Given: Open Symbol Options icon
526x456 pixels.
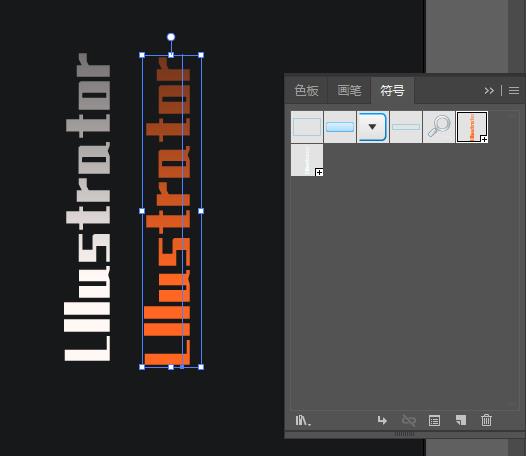Looking at the screenshot, I should click(434, 420).
